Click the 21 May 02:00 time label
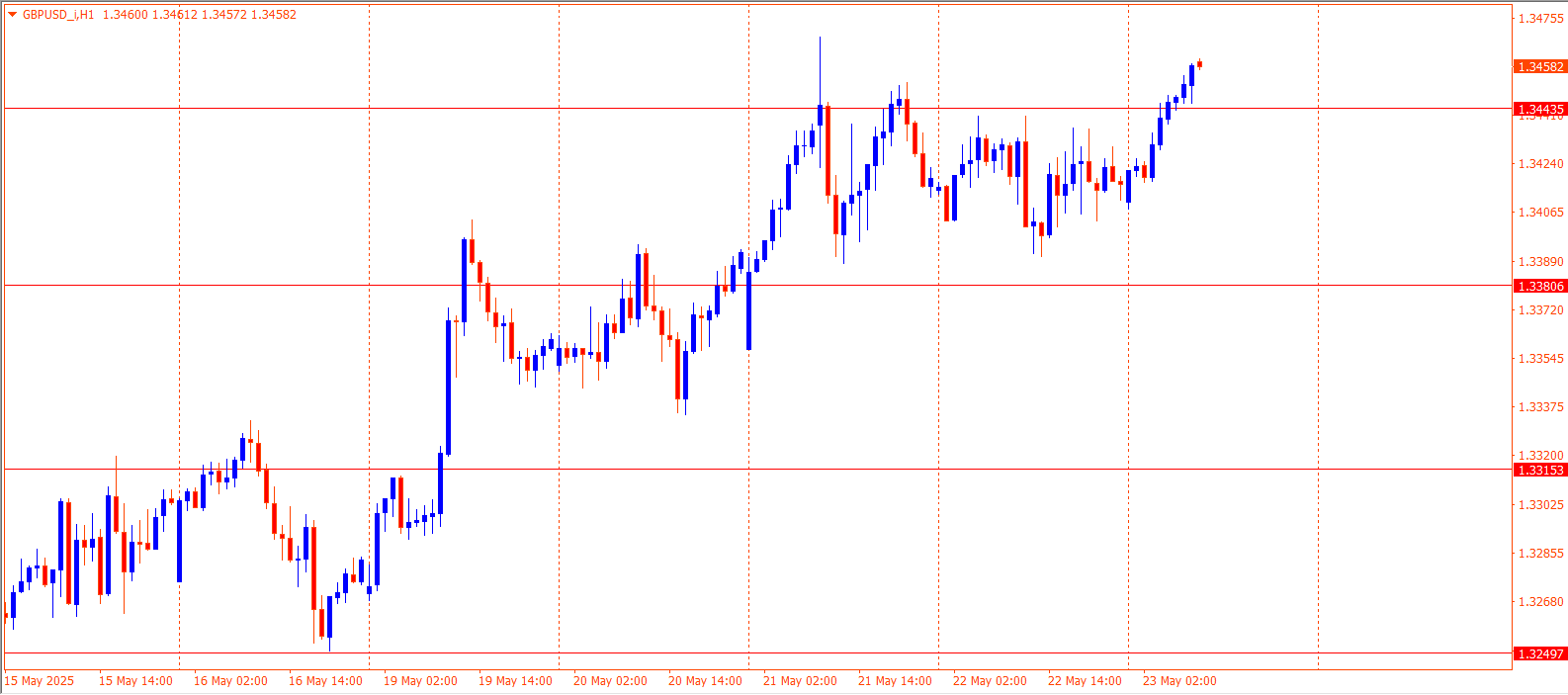 coord(800,680)
